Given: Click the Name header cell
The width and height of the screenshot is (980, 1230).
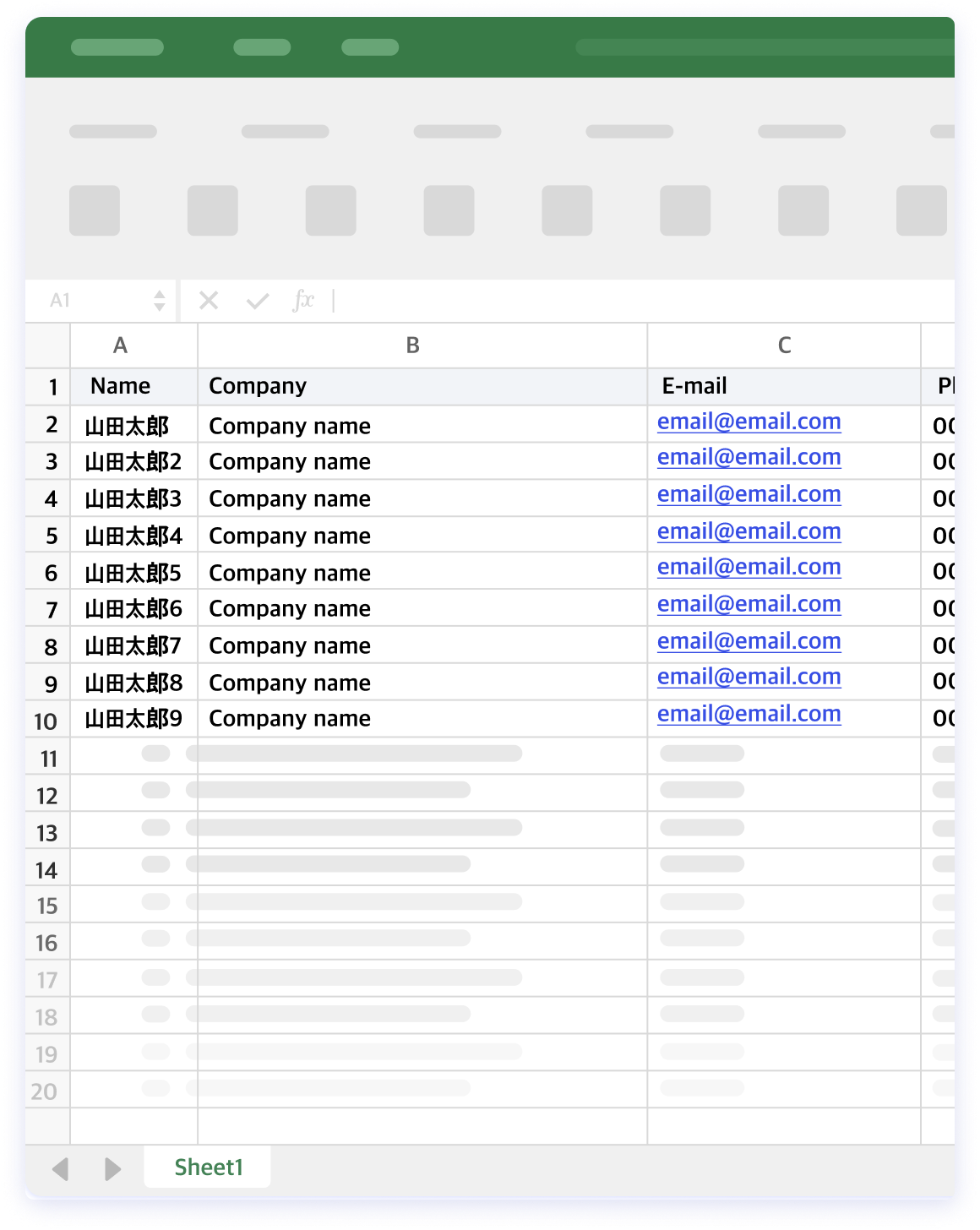Looking at the screenshot, I should (121, 386).
